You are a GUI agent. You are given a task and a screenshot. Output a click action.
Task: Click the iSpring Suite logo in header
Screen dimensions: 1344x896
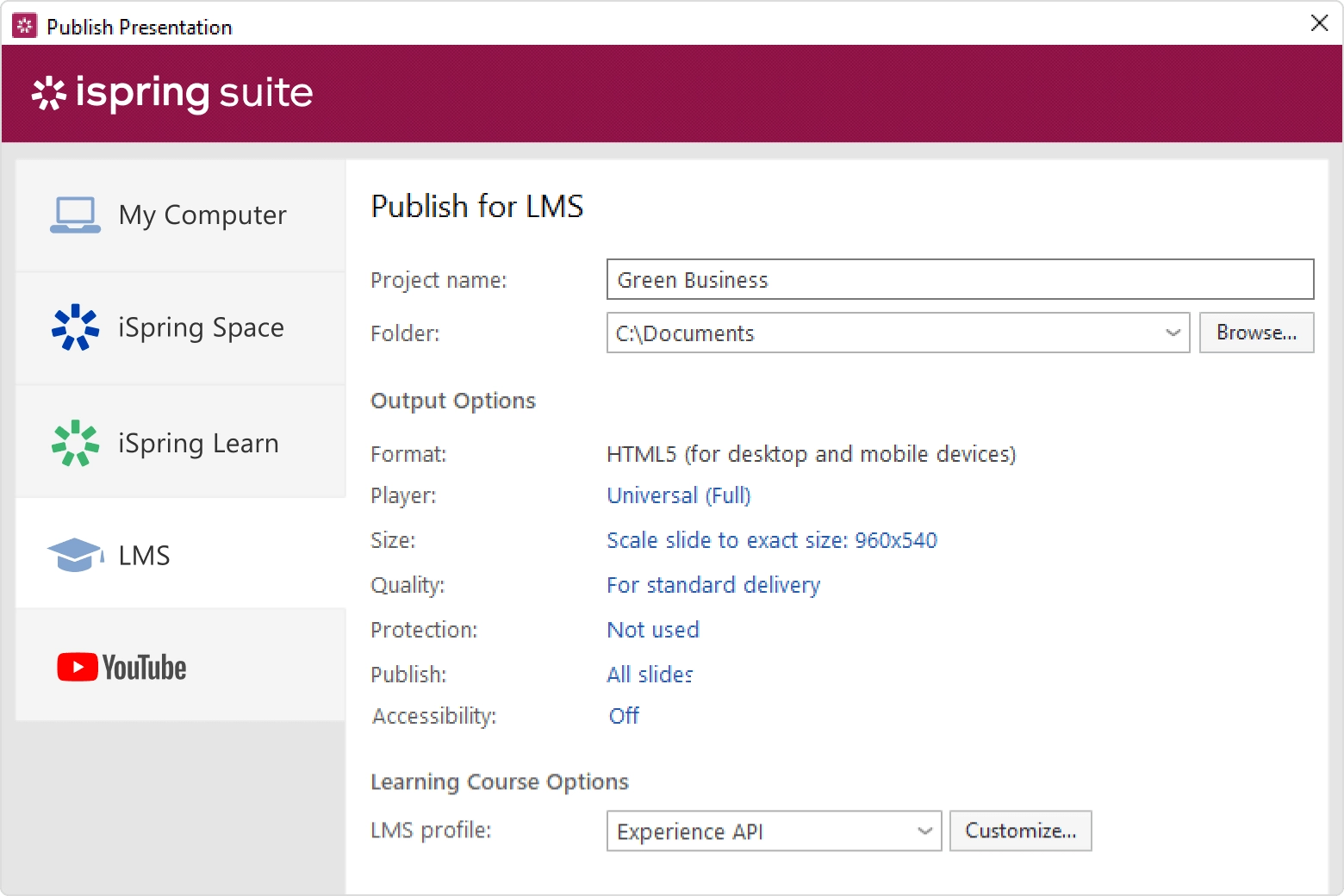click(172, 92)
